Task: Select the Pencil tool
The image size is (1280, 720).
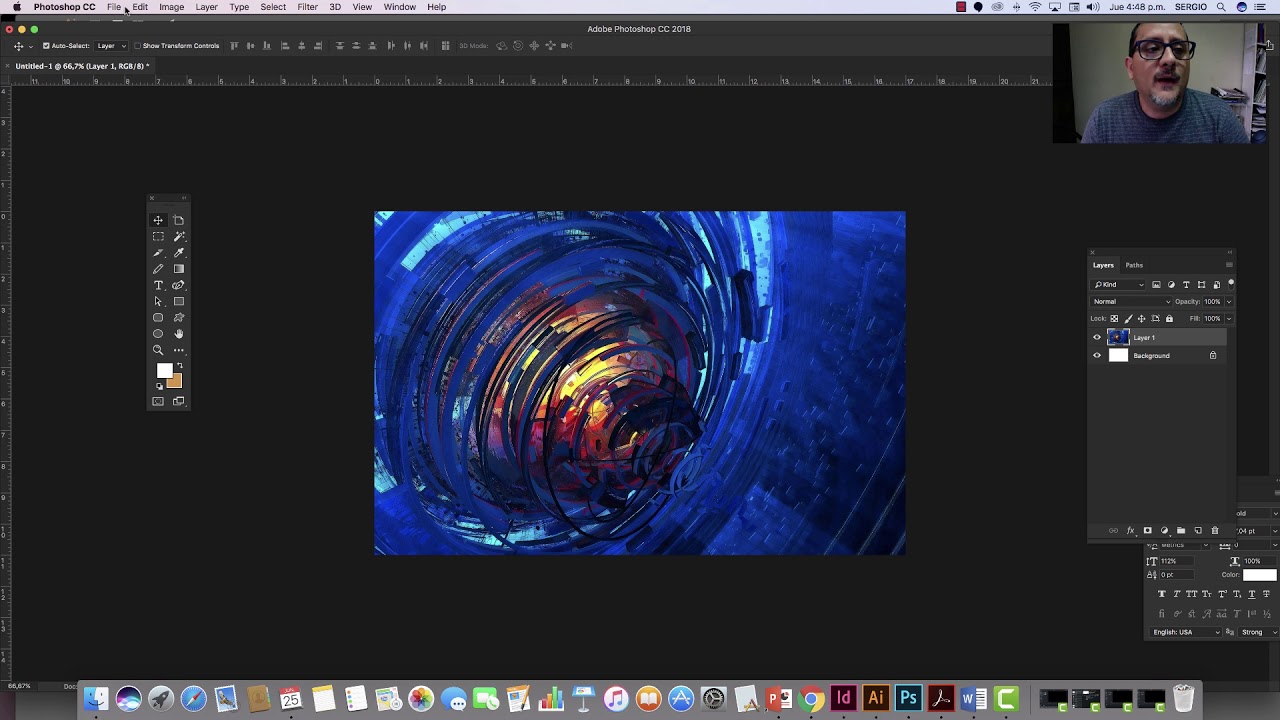Action: click(158, 269)
